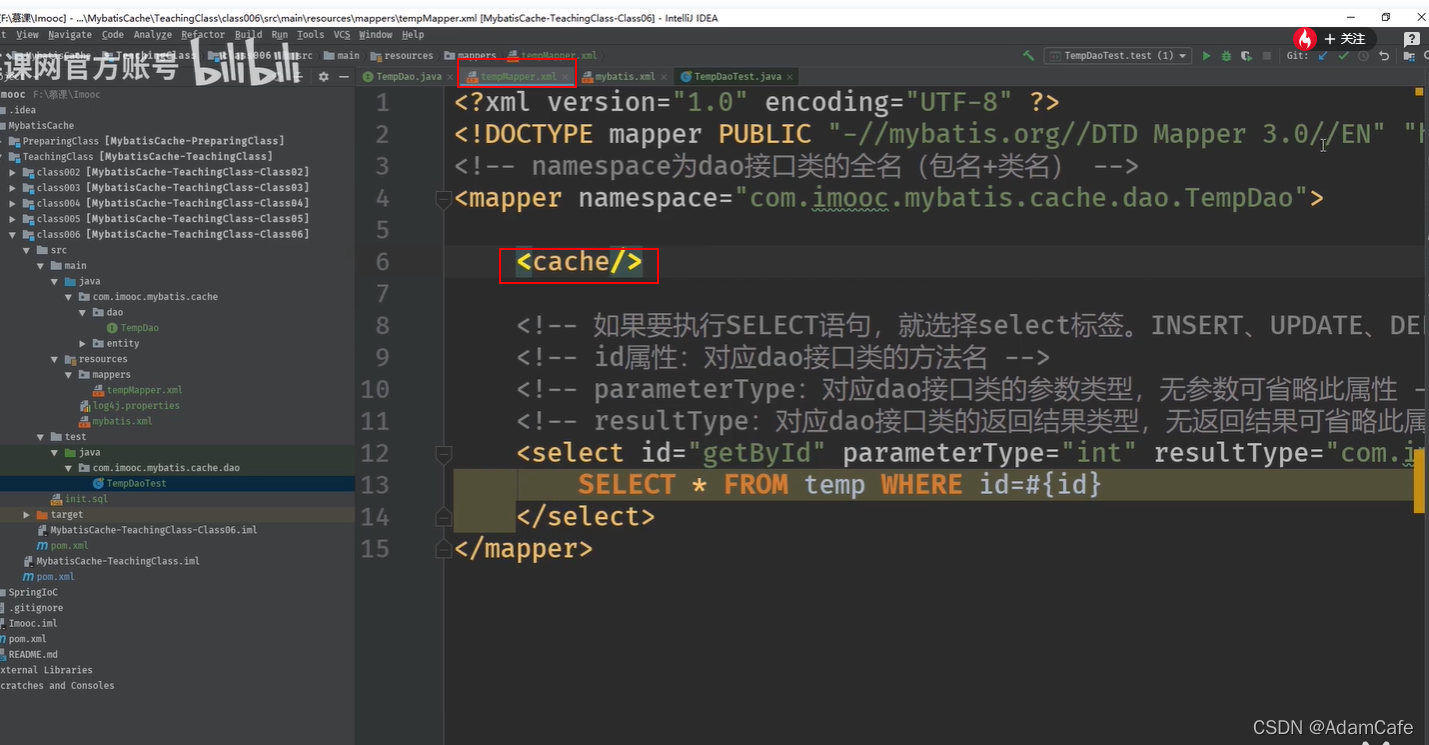This screenshot has width=1429, height=745.
Task: Run TempDaoTest with green play icon
Action: tap(1207, 56)
